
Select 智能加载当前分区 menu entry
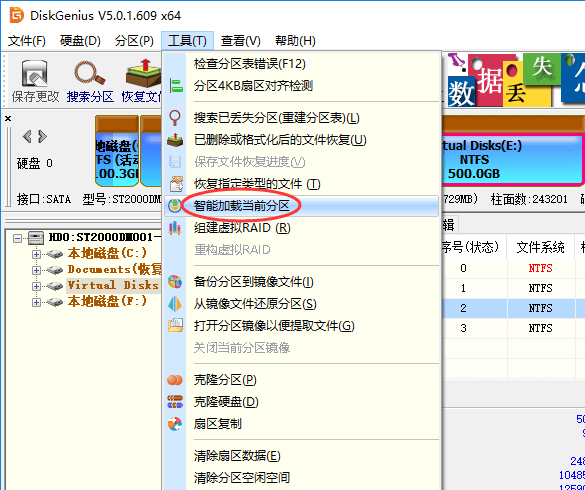pyautogui.click(x=301, y=206)
